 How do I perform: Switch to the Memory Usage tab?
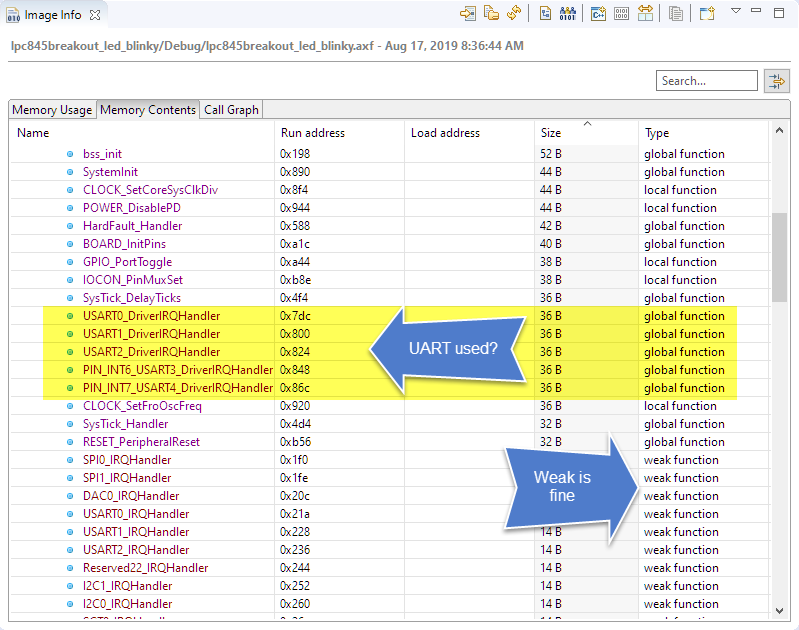point(52,110)
